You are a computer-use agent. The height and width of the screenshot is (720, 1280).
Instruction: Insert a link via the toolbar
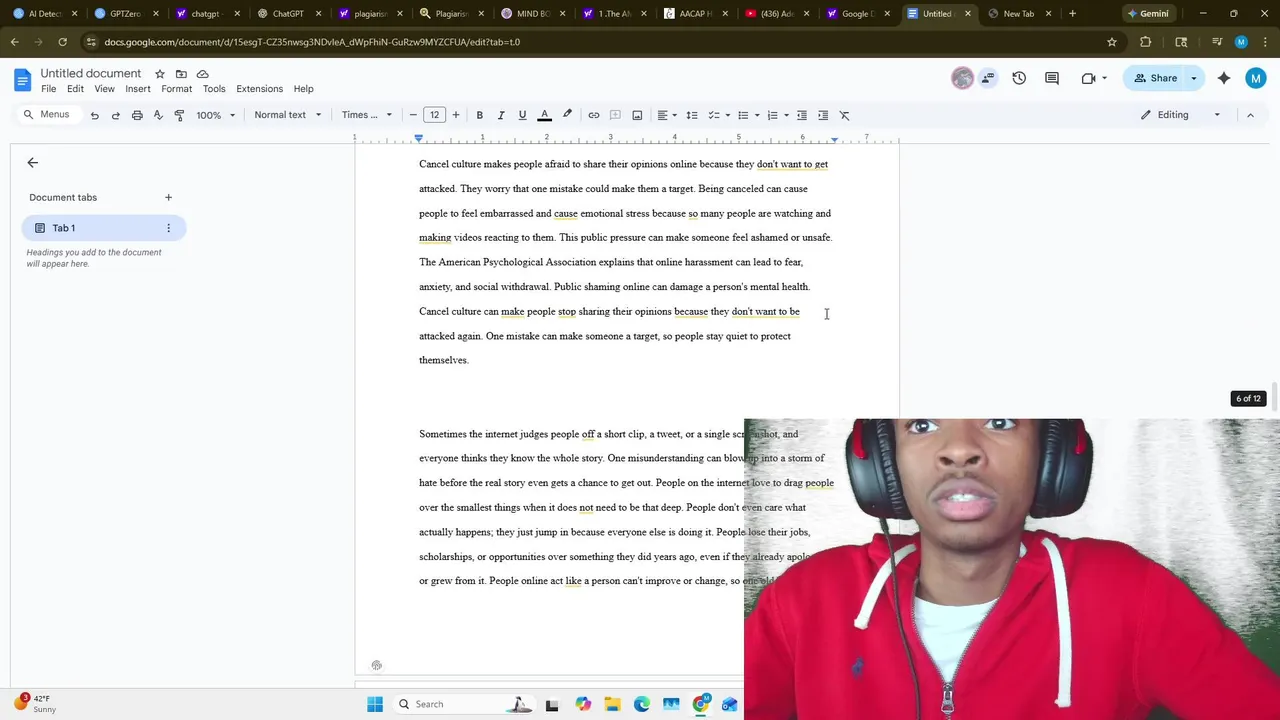(594, 115)
